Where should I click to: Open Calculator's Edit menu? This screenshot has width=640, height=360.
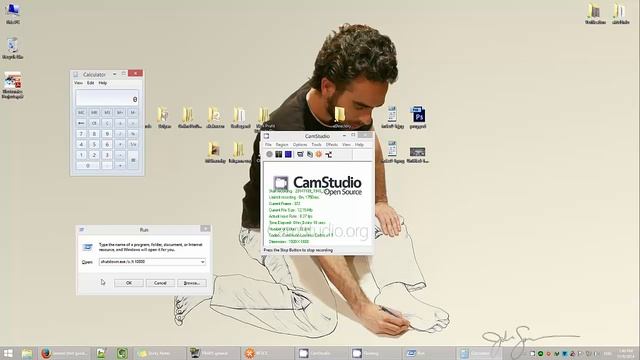point(91,83)
